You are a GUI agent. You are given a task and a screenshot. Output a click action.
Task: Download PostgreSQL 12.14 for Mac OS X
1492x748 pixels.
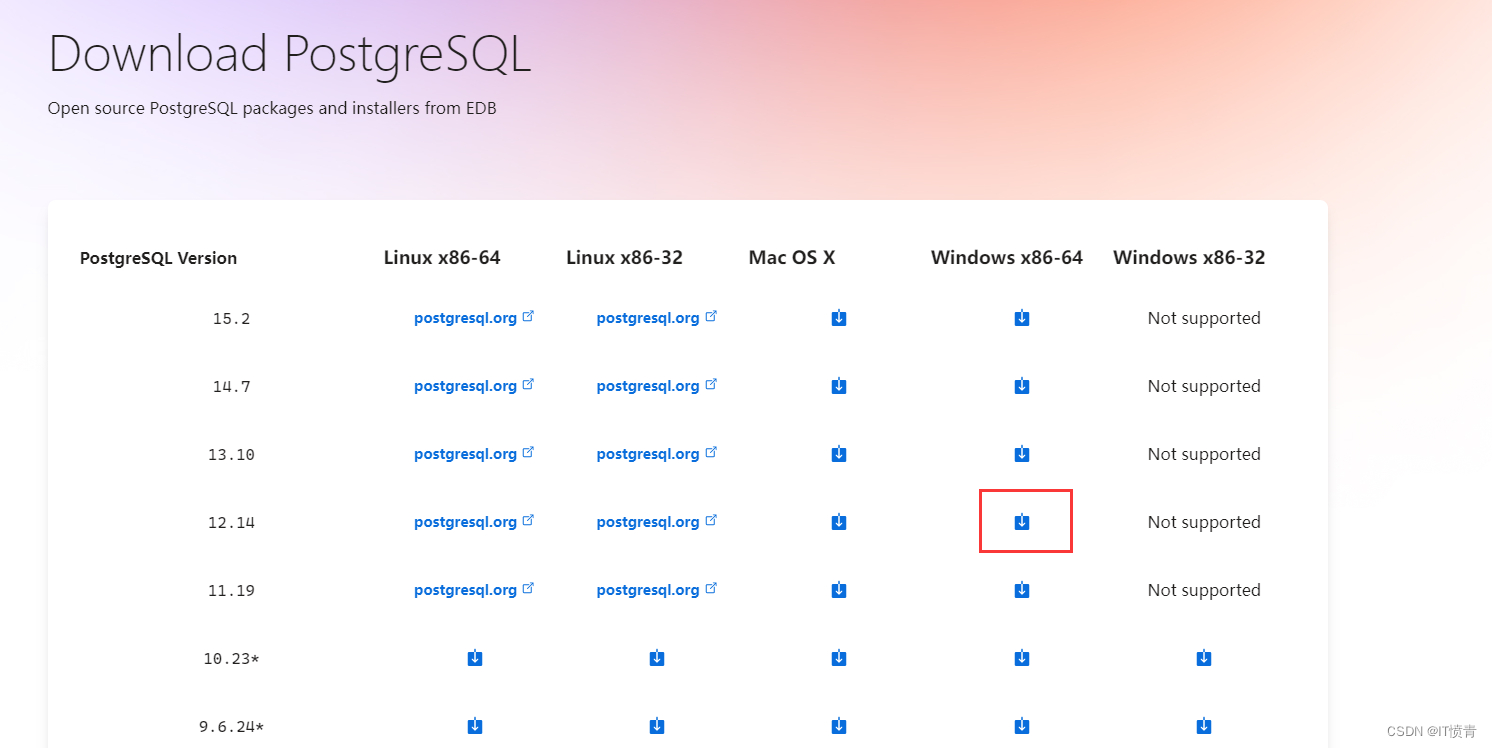point(839,522)
